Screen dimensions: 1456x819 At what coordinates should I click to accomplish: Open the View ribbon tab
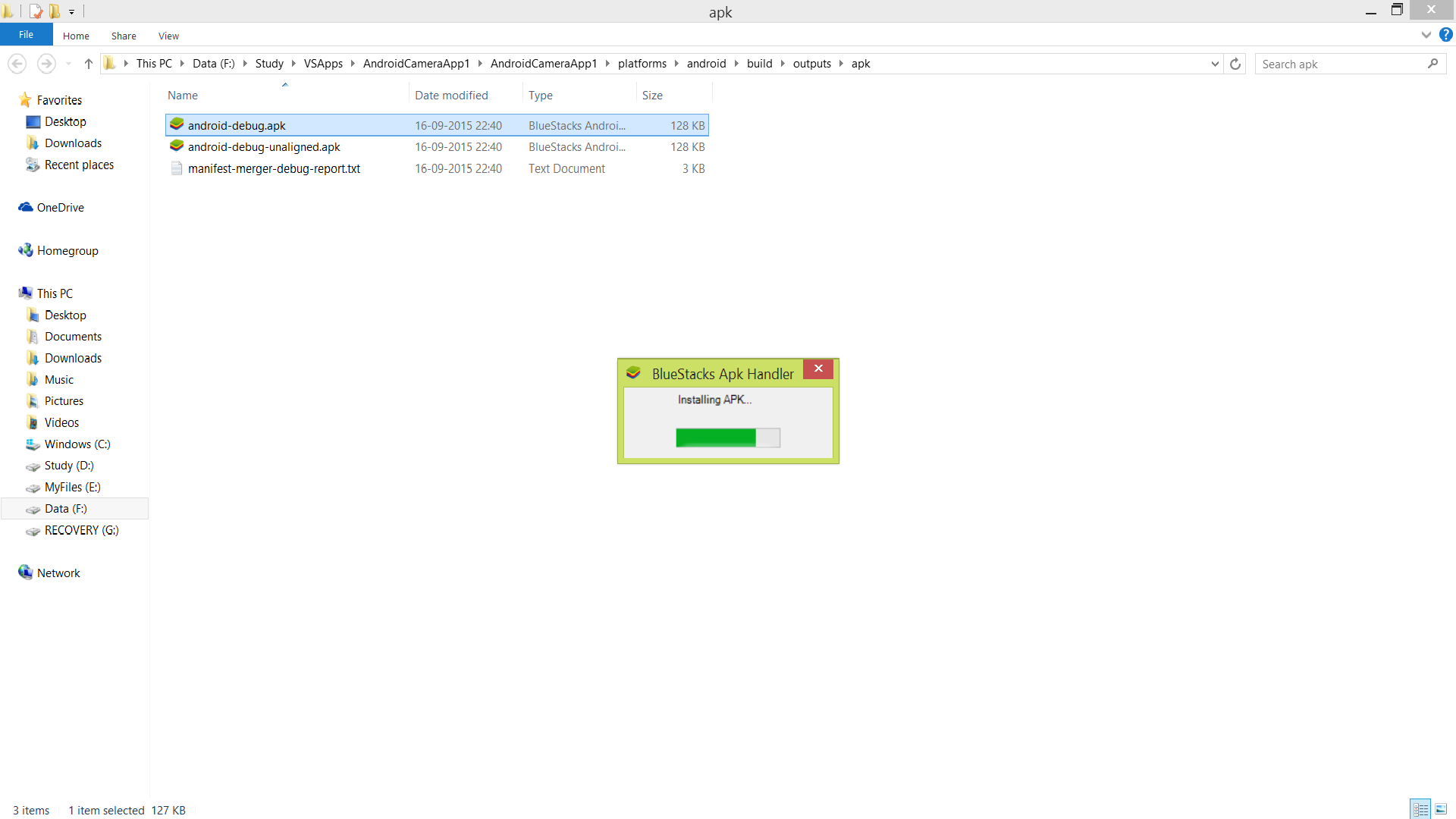(x=168, y=36)
